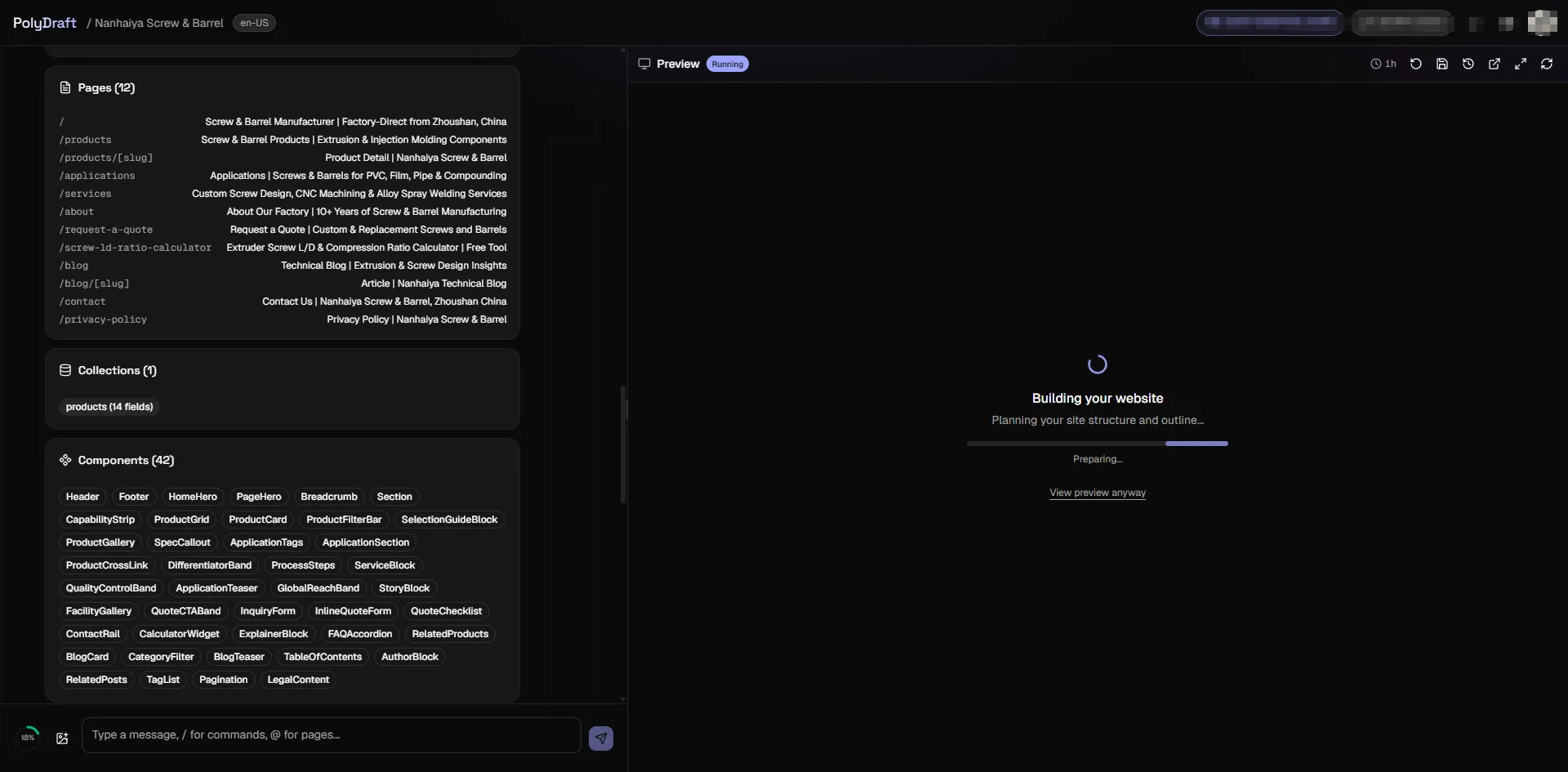Click View preview anyway link
The image size is (1568, 772).
[x=1098, y=493]
